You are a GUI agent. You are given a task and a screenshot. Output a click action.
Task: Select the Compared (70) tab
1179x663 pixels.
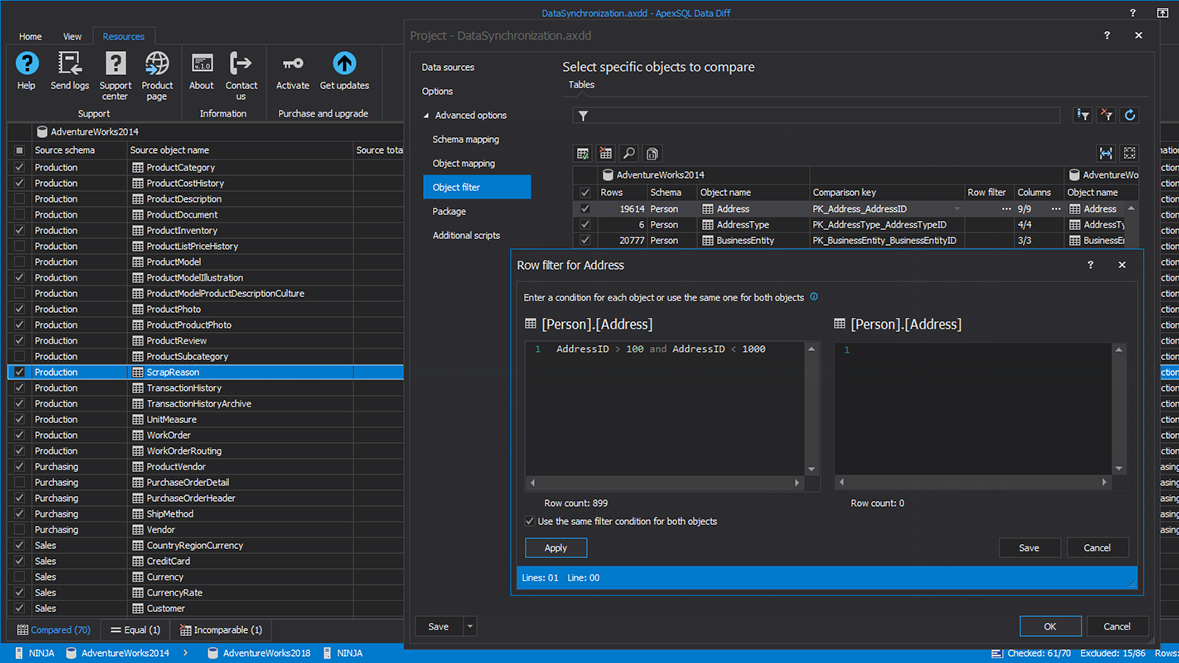coord(53,630)
